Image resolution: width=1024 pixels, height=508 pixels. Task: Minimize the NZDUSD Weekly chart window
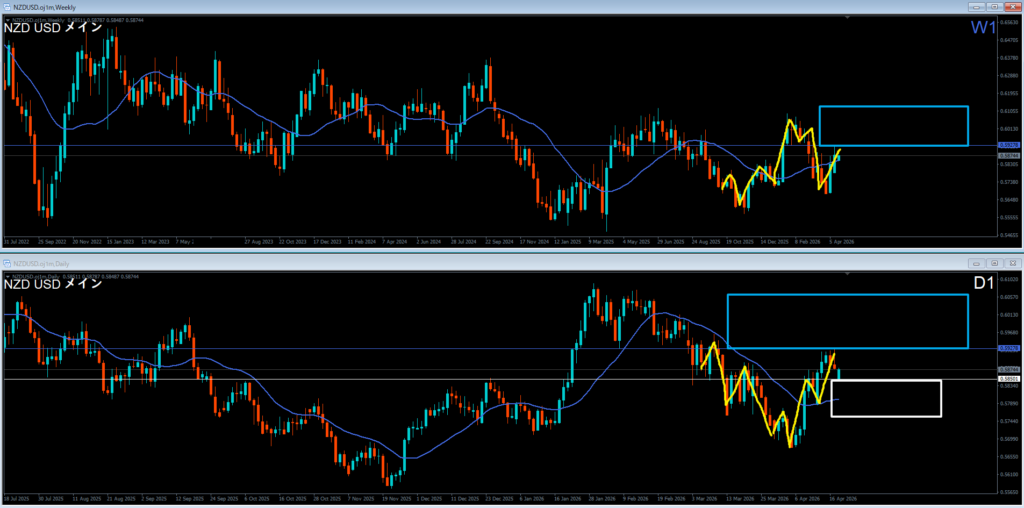977,7
